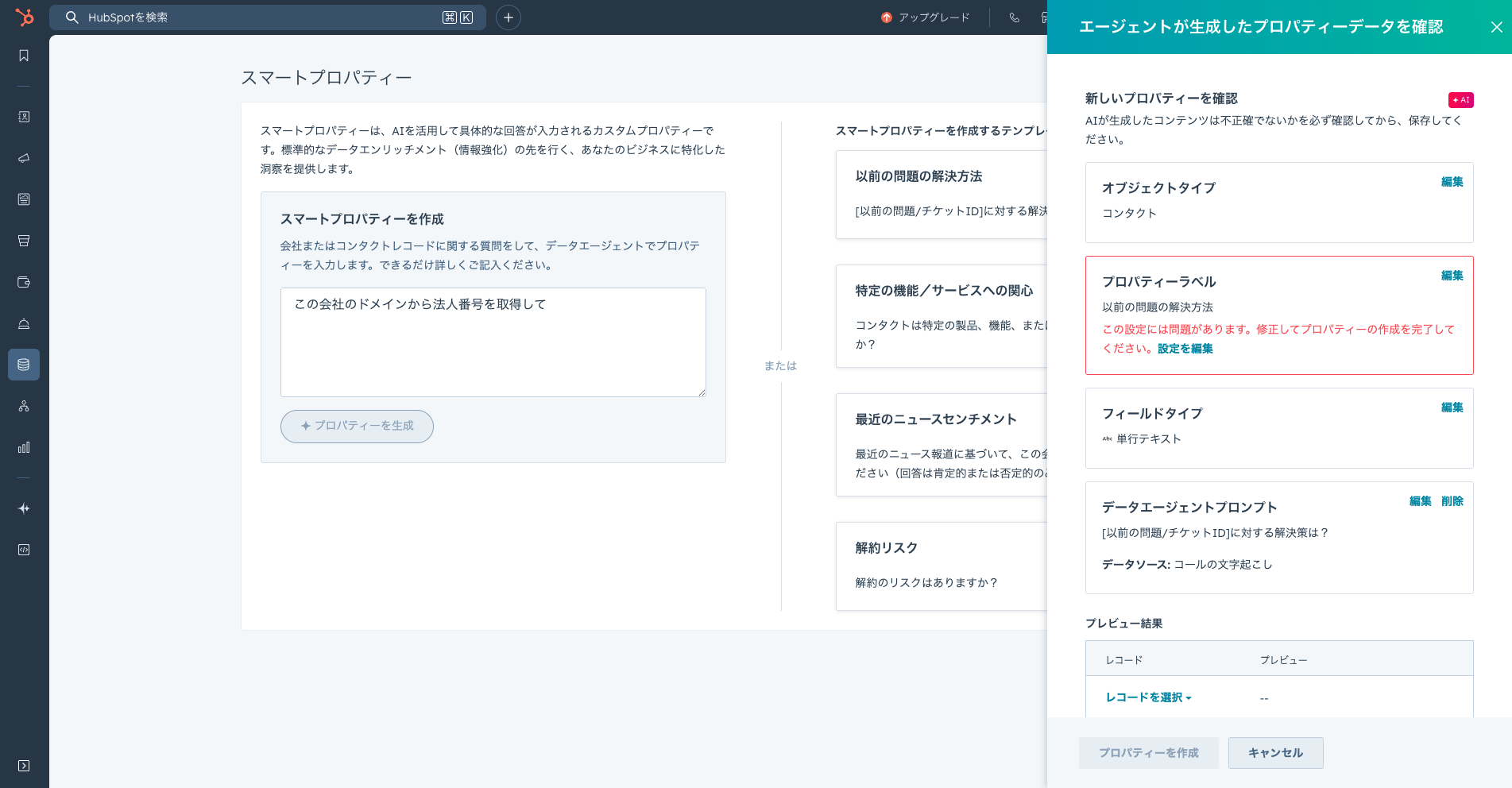Viewport: 1512px width, 788px height.
Task: Select the data management database icon
Action: [x=24, y=365]
